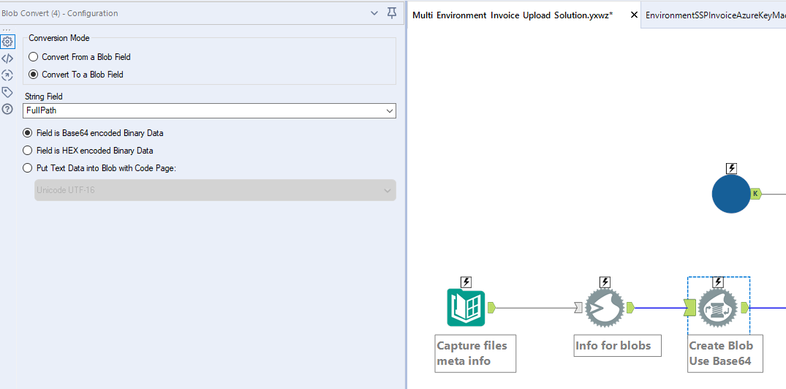Open the XML view icon
The image size is (786, 389).
coord(8,59)
